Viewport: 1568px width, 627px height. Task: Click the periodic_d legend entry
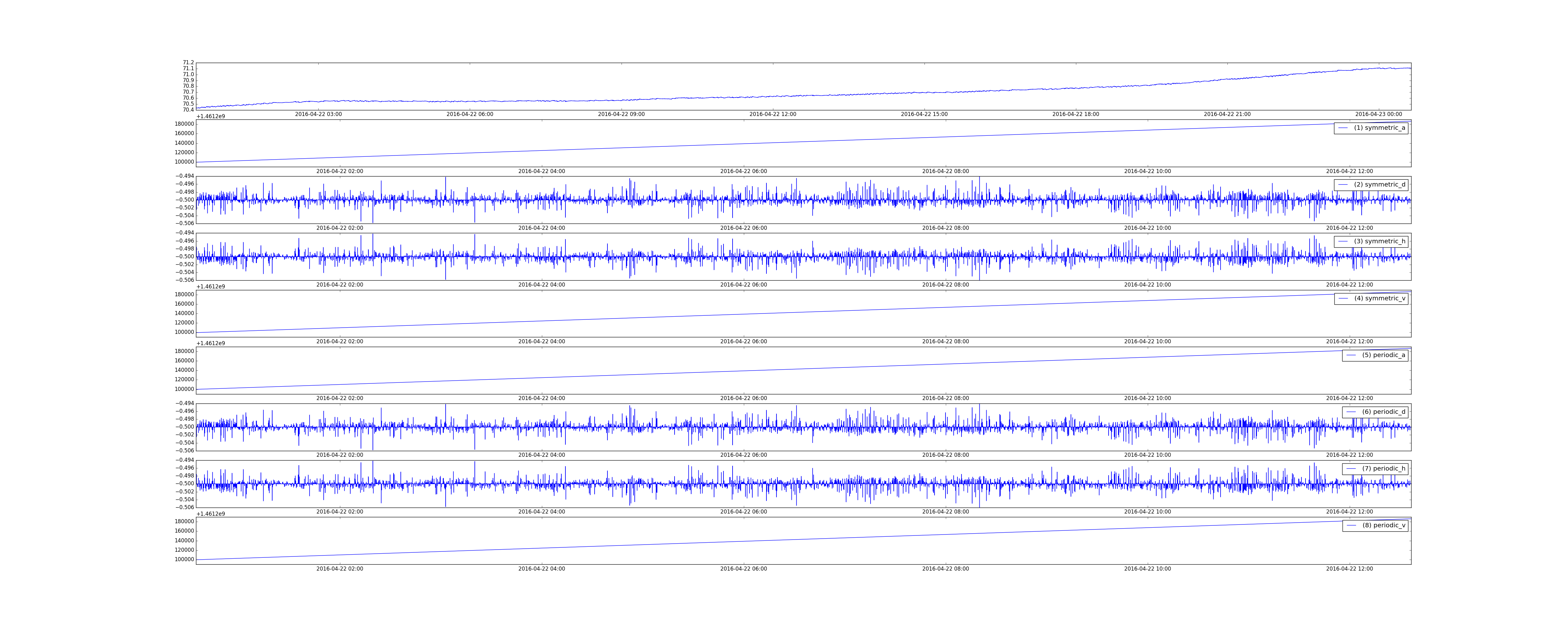click(x=1383, y=412)
